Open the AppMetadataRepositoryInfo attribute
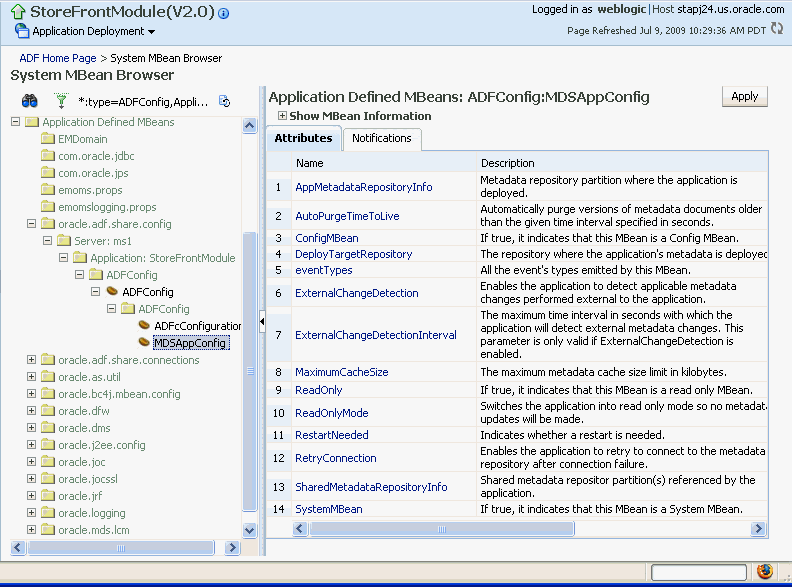Viewport: 792px width, 587px height. pyautogui.click(x=364, y=187)
